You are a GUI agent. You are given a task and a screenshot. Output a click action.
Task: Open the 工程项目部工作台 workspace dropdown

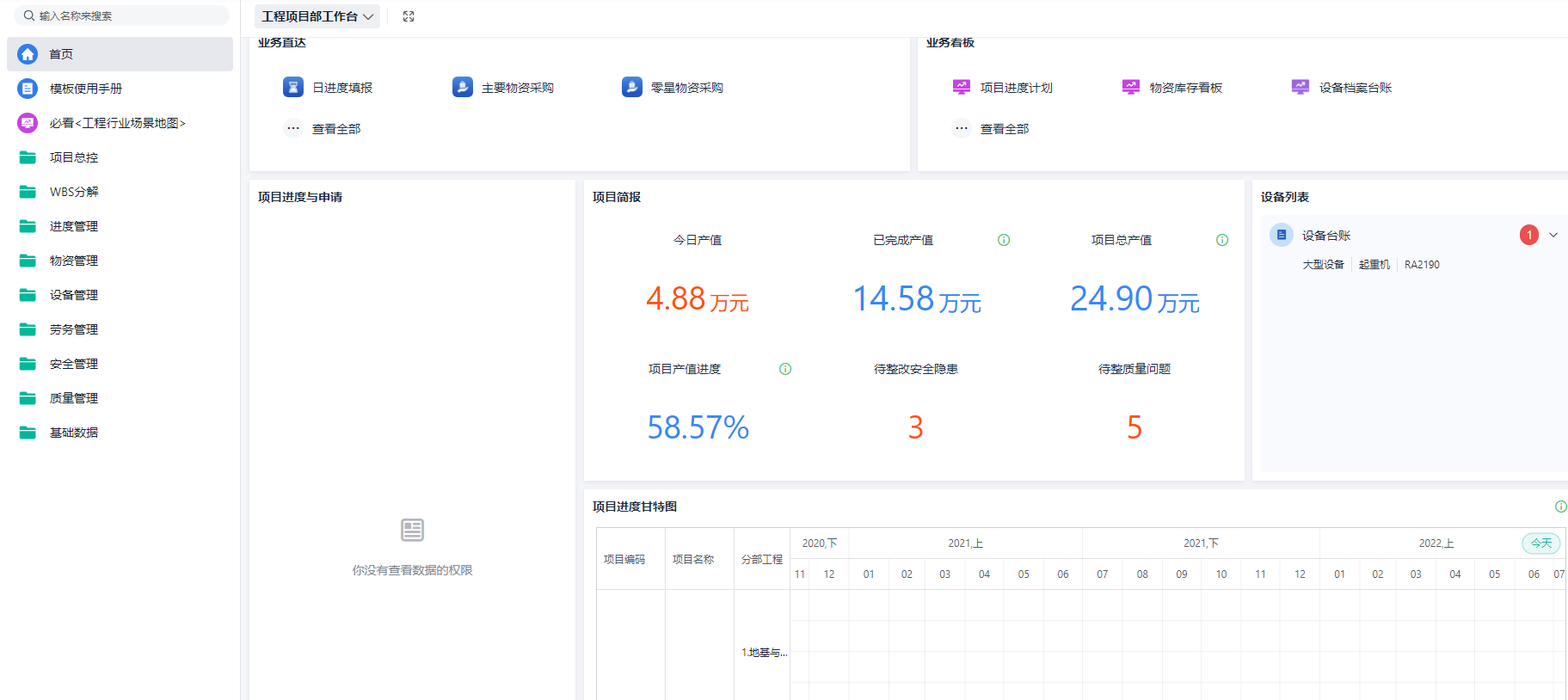317,16
